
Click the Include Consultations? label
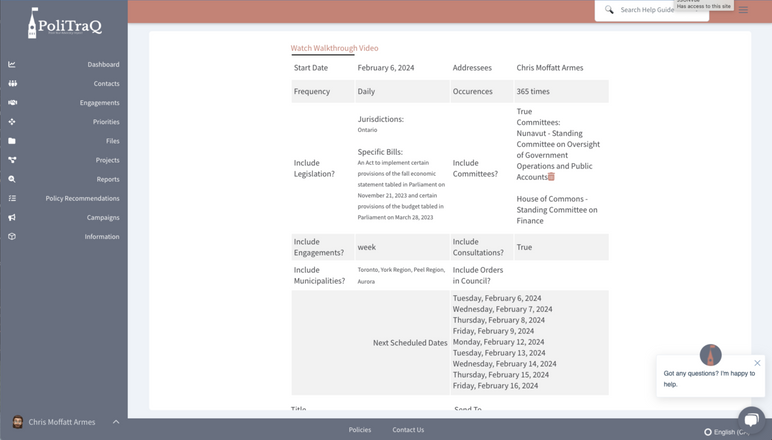478,247
